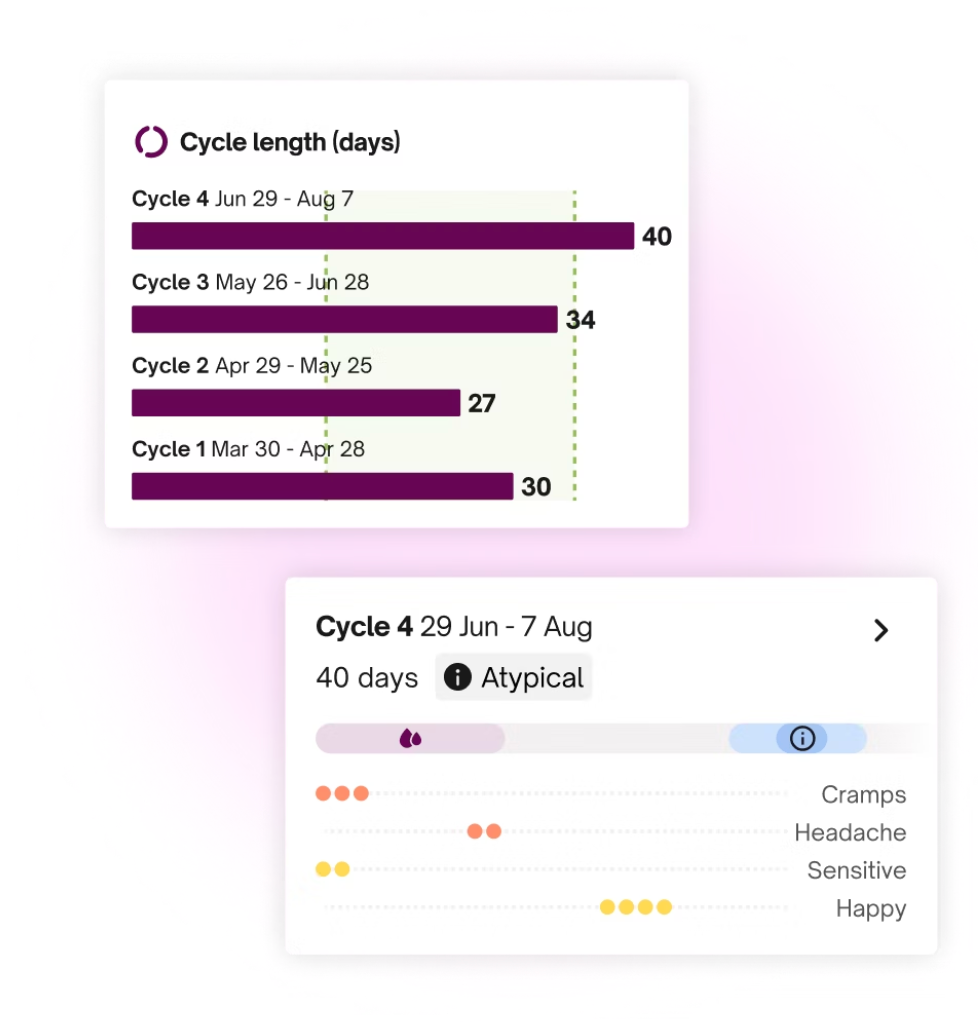Click the info icon in blue timeline segment

[x=802, y=739]
